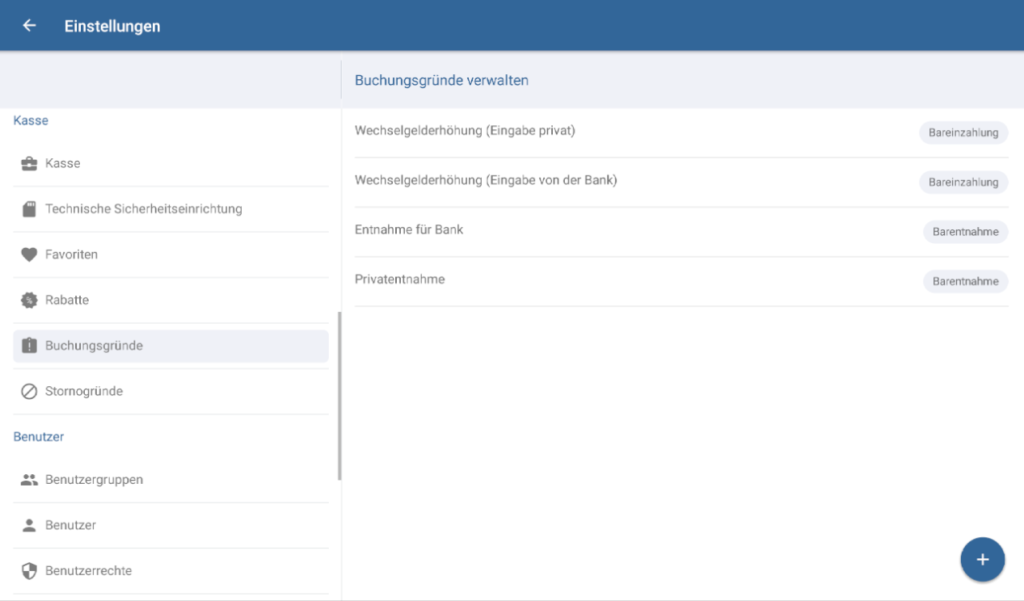Click the heart icon for Favoriten
Viewport: 1024px width, 601px height.
pyautogui.click(x=29, y=255)
